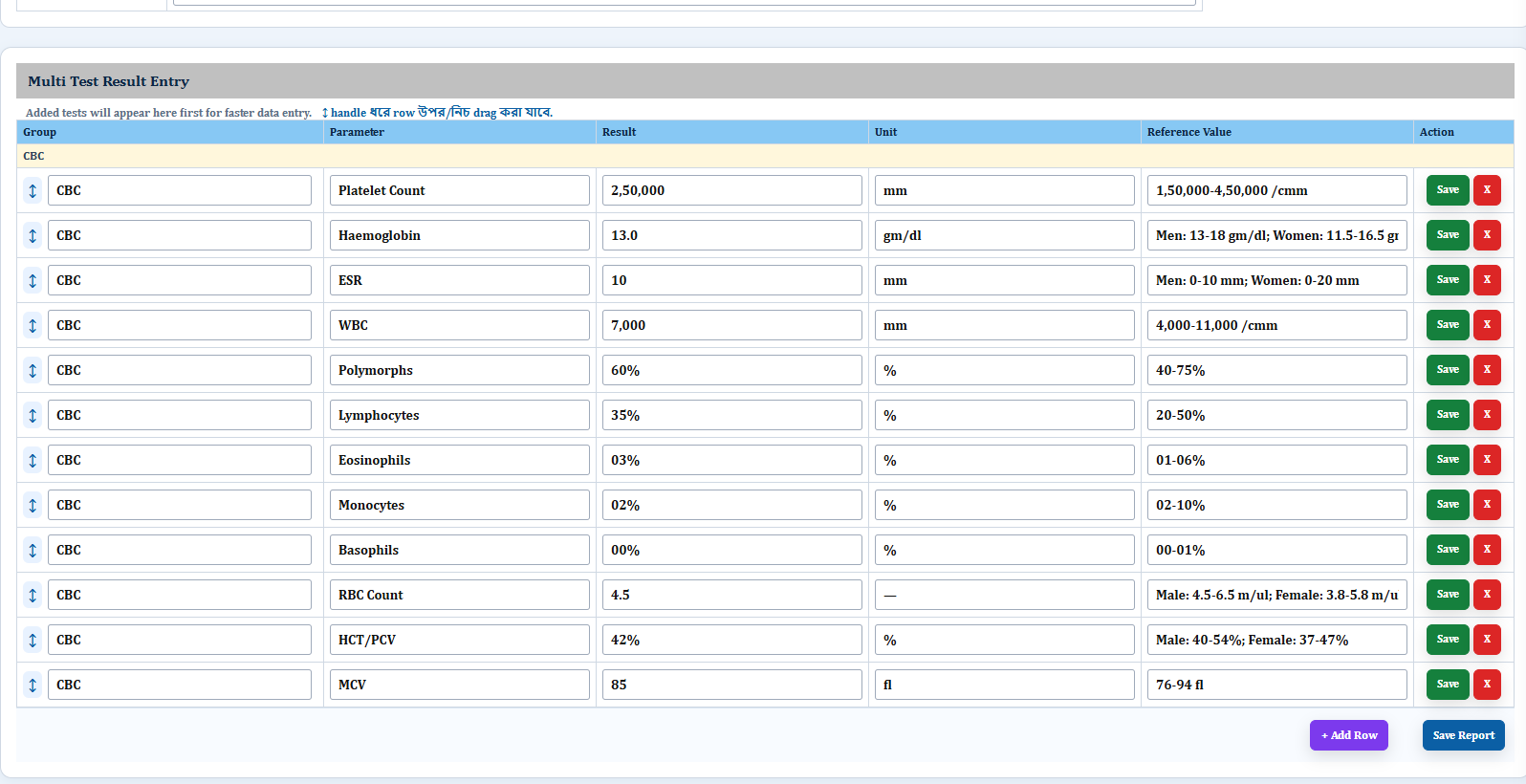Click the Reference Value column header
This screenshot has height=784, width=1526.
tap(1277, 132)
